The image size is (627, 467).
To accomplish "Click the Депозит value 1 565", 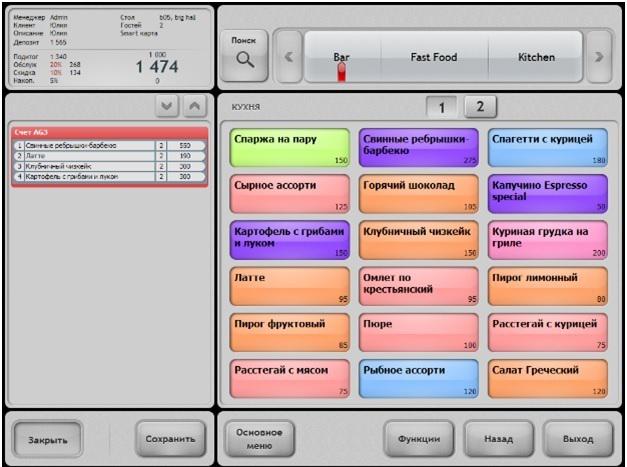I will tap(58, 42).
